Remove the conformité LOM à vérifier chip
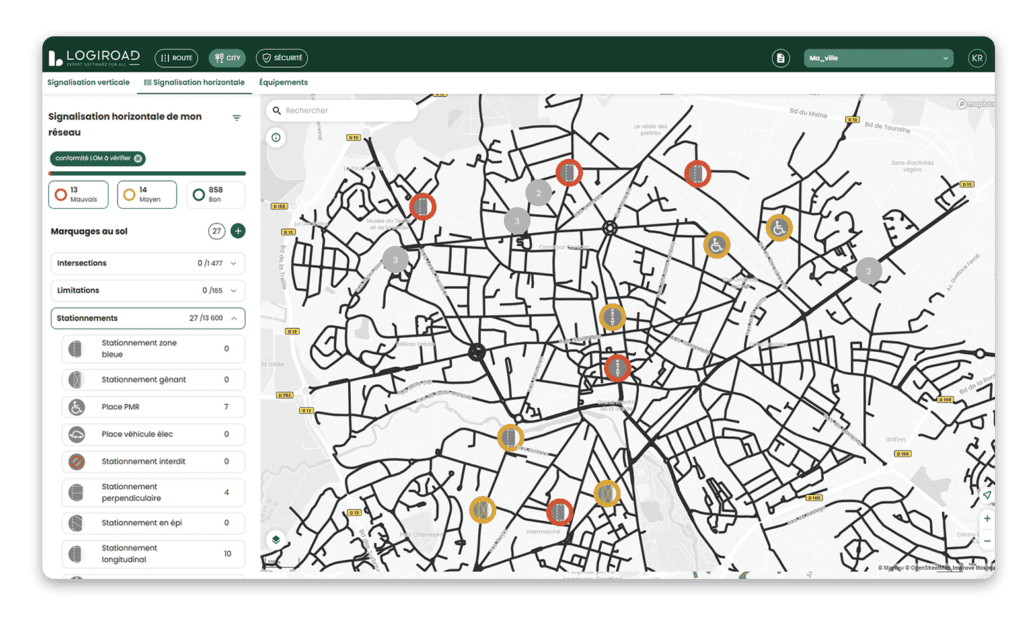The width and height of the screenshot is (1024, 620). point(138,158)
